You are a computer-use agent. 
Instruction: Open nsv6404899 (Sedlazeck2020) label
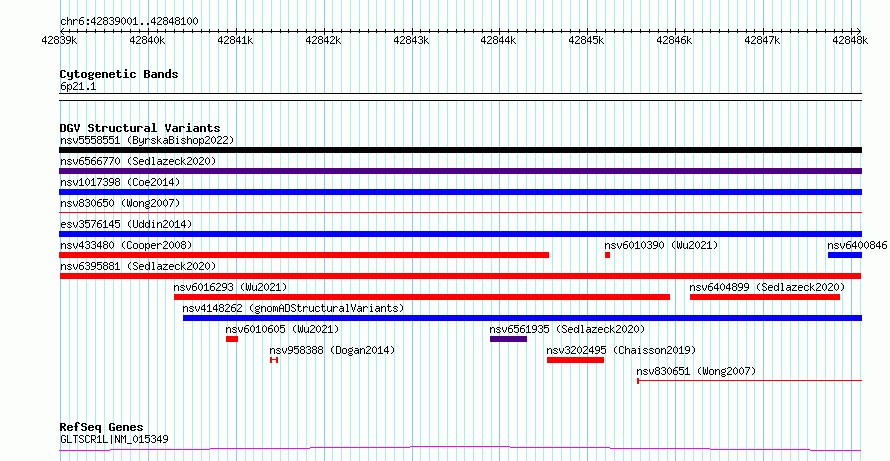point(767,287)
